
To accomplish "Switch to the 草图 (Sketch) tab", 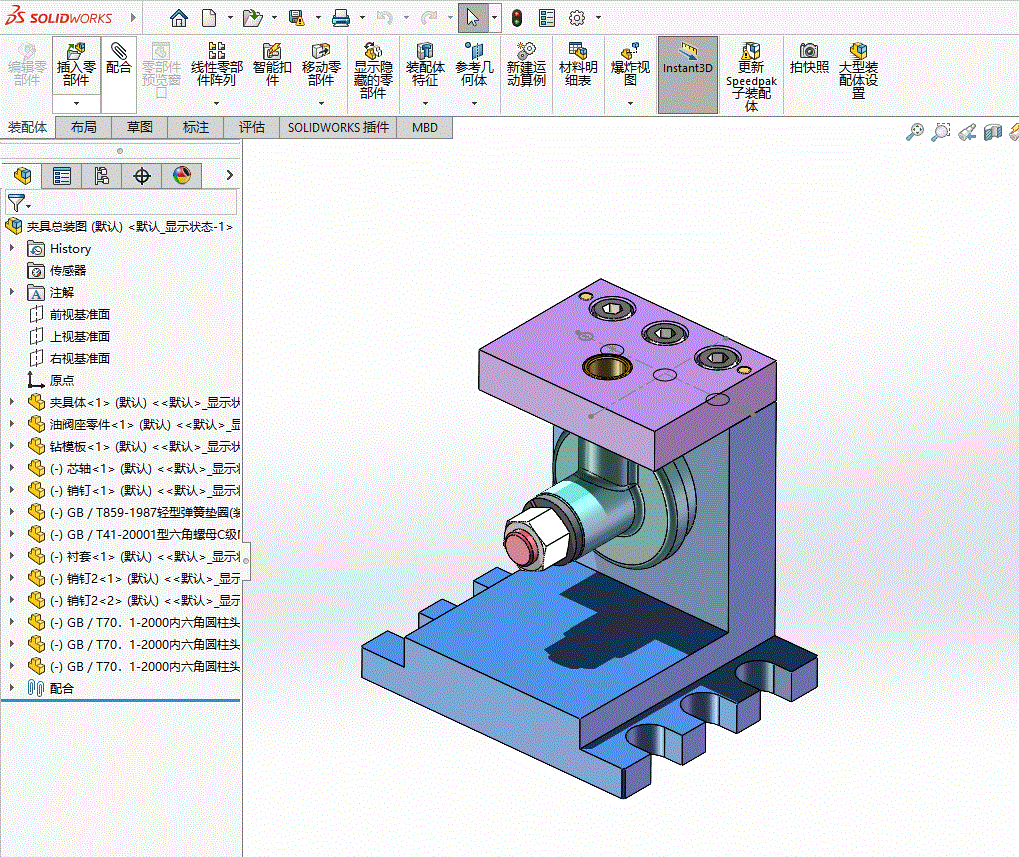I will tap(140, 127).
